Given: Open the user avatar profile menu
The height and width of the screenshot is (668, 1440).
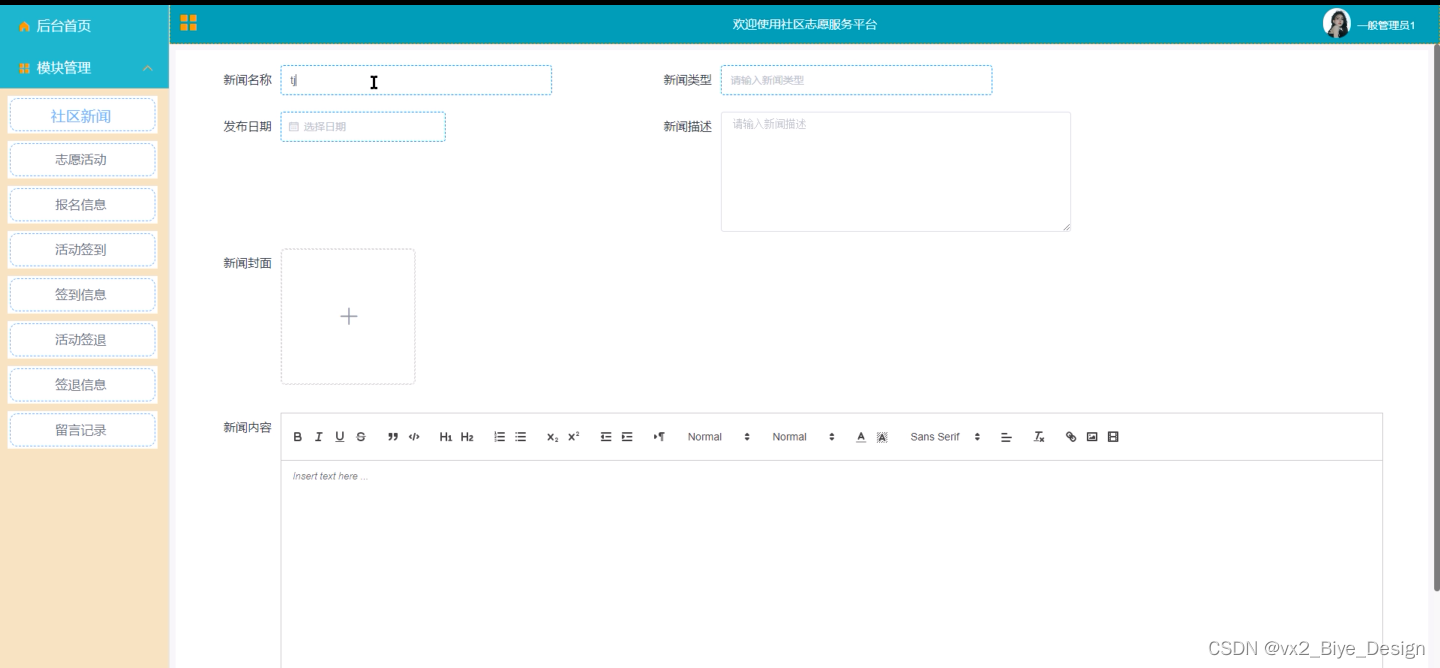Looking at the screenshot, I should click(1336, 23).
